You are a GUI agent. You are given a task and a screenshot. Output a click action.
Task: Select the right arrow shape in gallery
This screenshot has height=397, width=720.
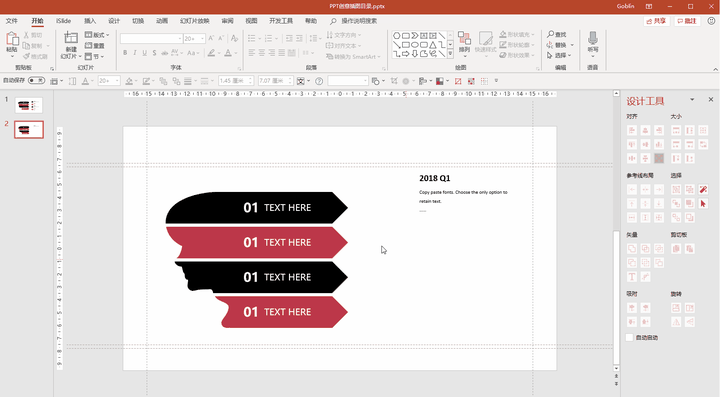pos(406,54)
